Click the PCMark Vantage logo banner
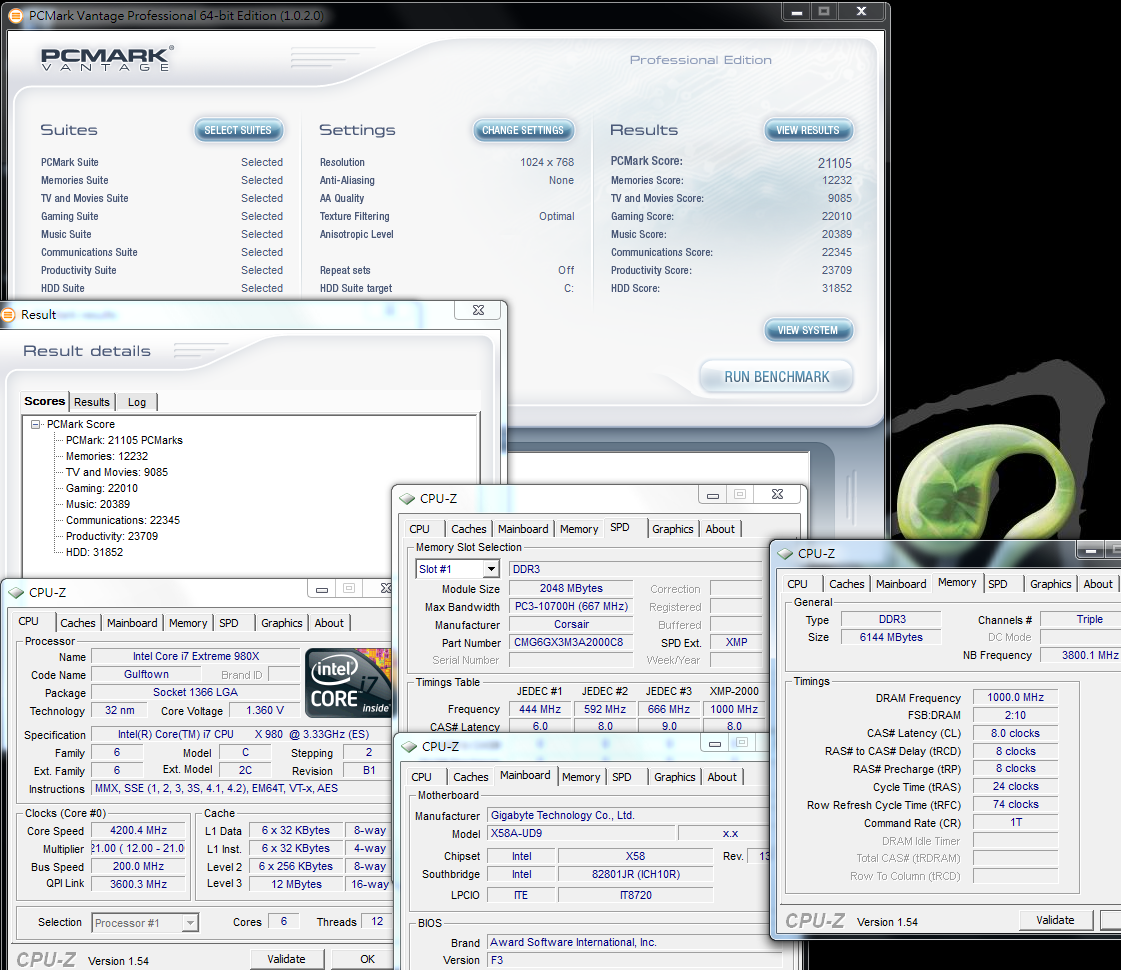The height and width of the screenshot is (970, 1121). point(107,59)
